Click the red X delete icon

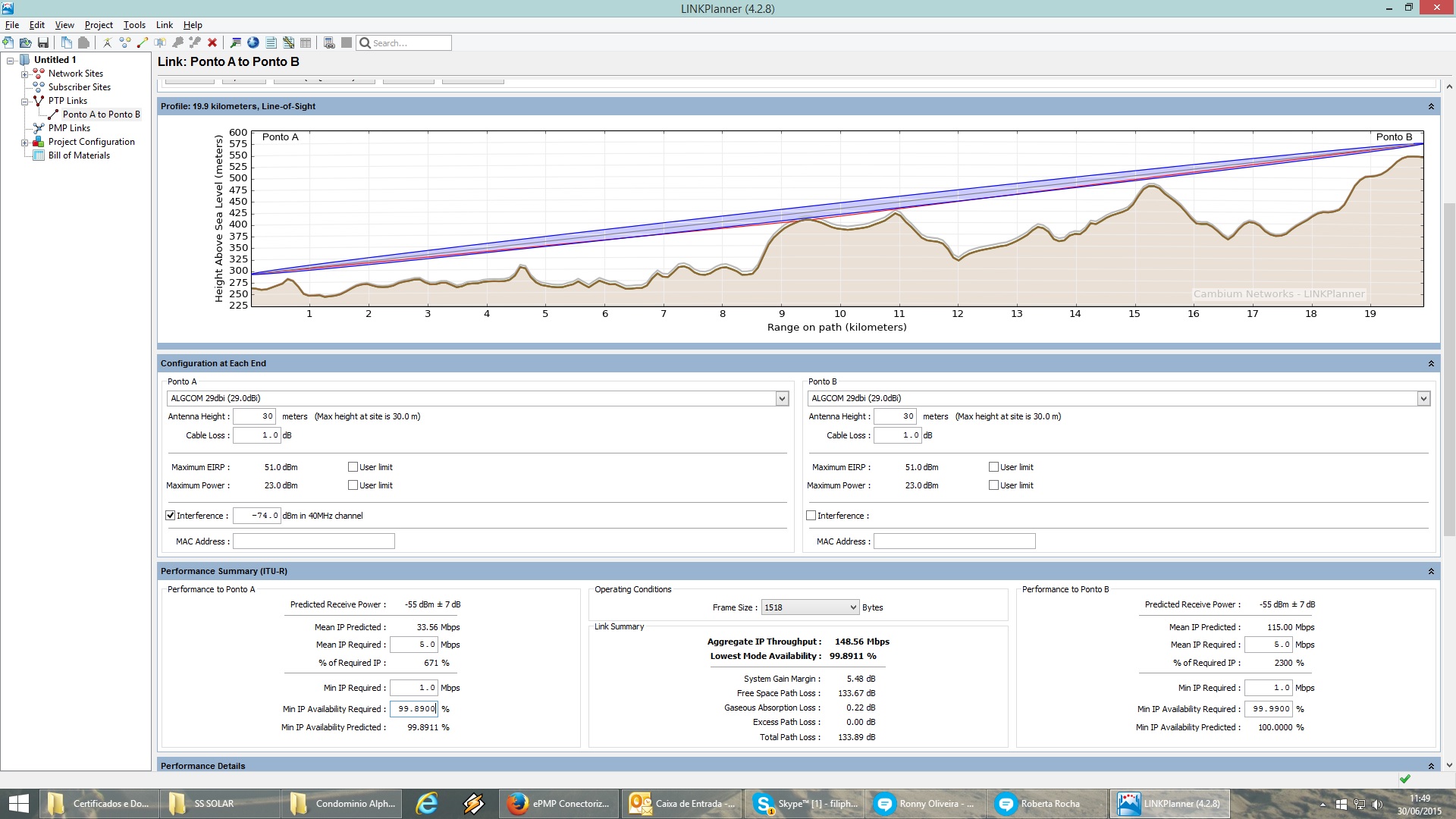point(212,42)
